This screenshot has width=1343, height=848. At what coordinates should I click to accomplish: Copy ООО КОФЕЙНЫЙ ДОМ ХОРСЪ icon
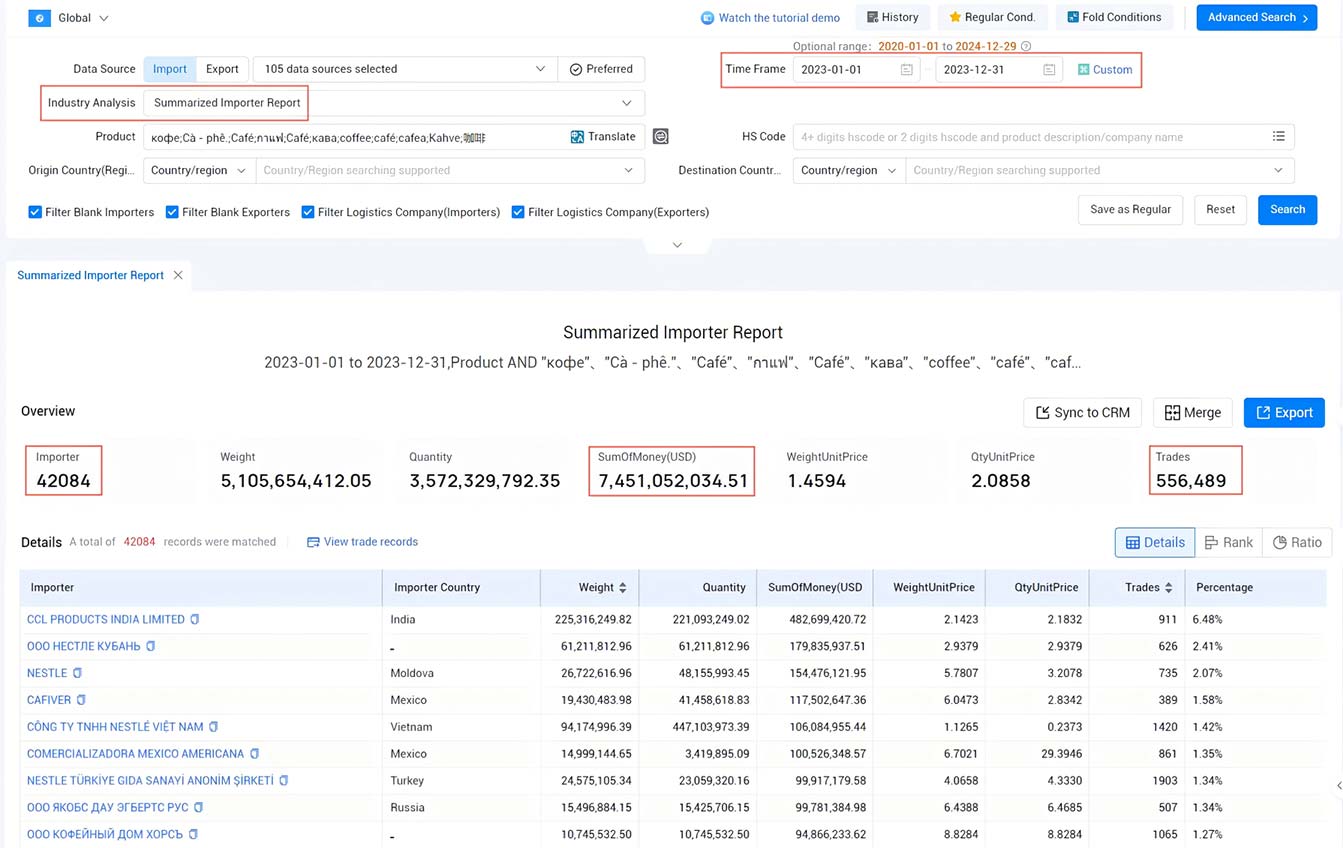click(193, 834)
